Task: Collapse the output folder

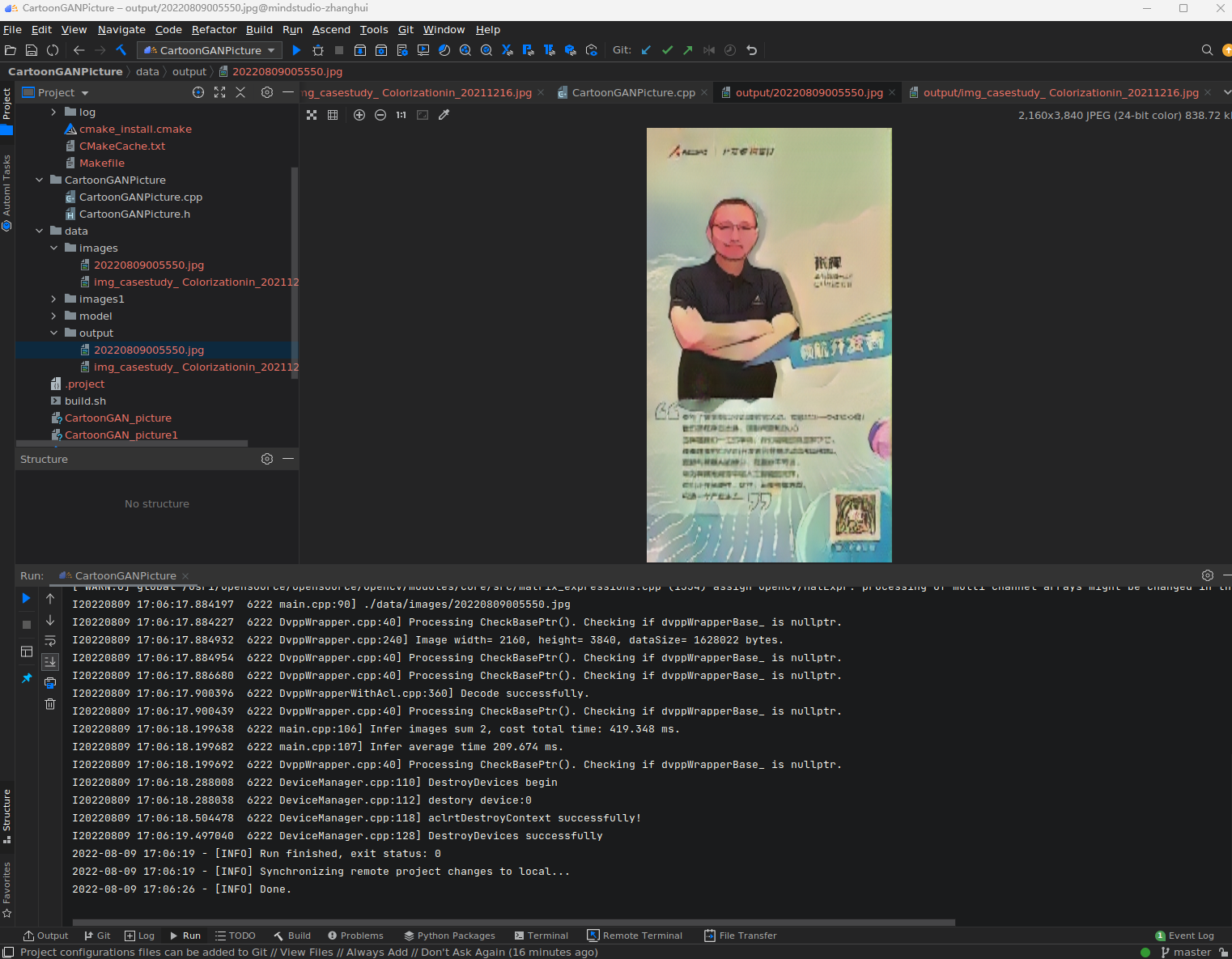Action: [53, 333]
